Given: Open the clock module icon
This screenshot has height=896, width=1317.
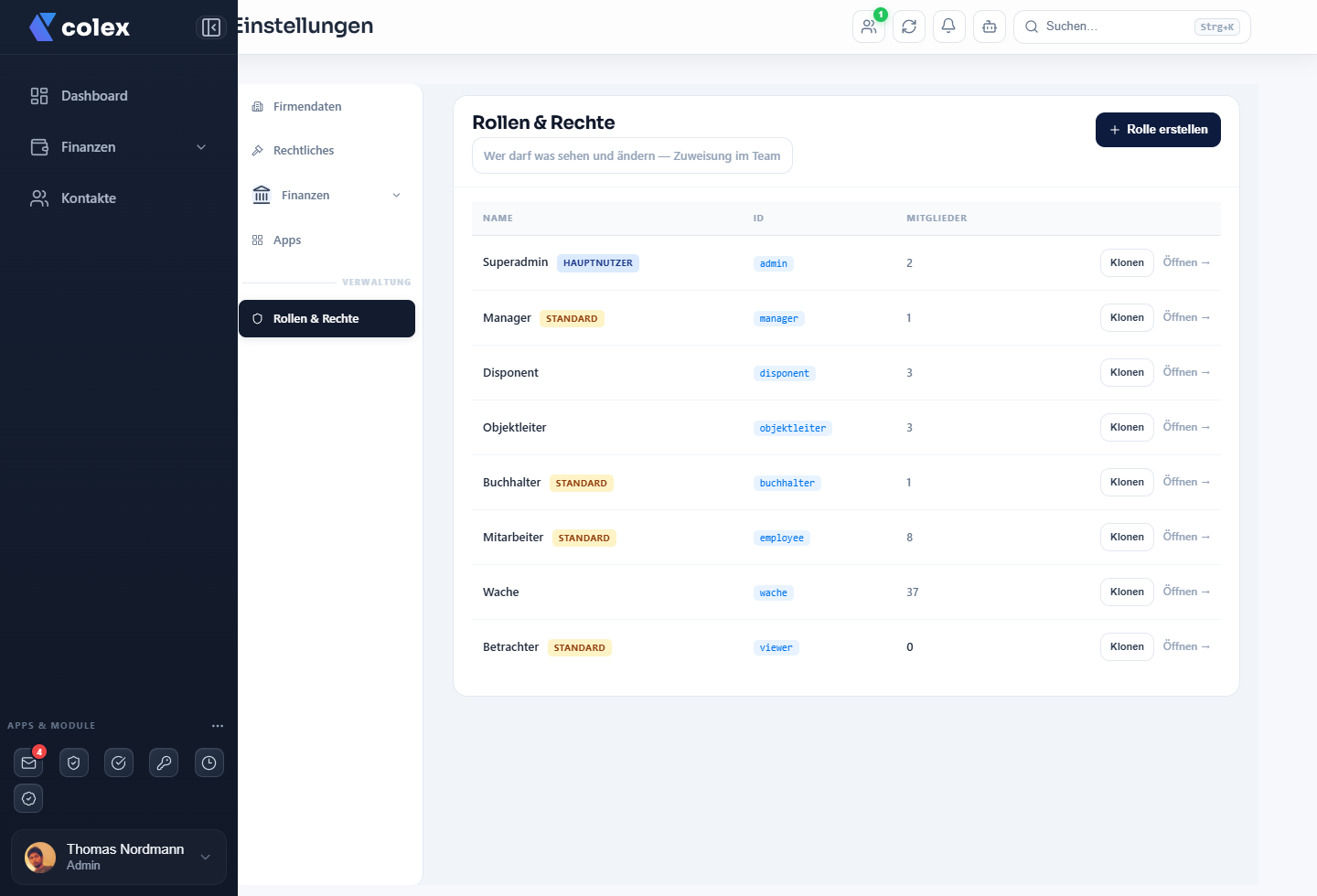Looking at the screenshot, I should pos(209,763).
